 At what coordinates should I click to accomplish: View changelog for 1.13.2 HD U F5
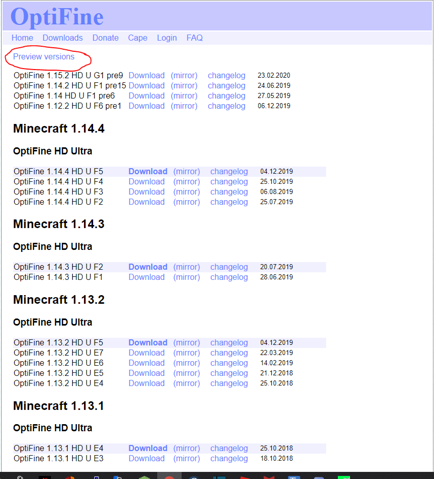229,343
